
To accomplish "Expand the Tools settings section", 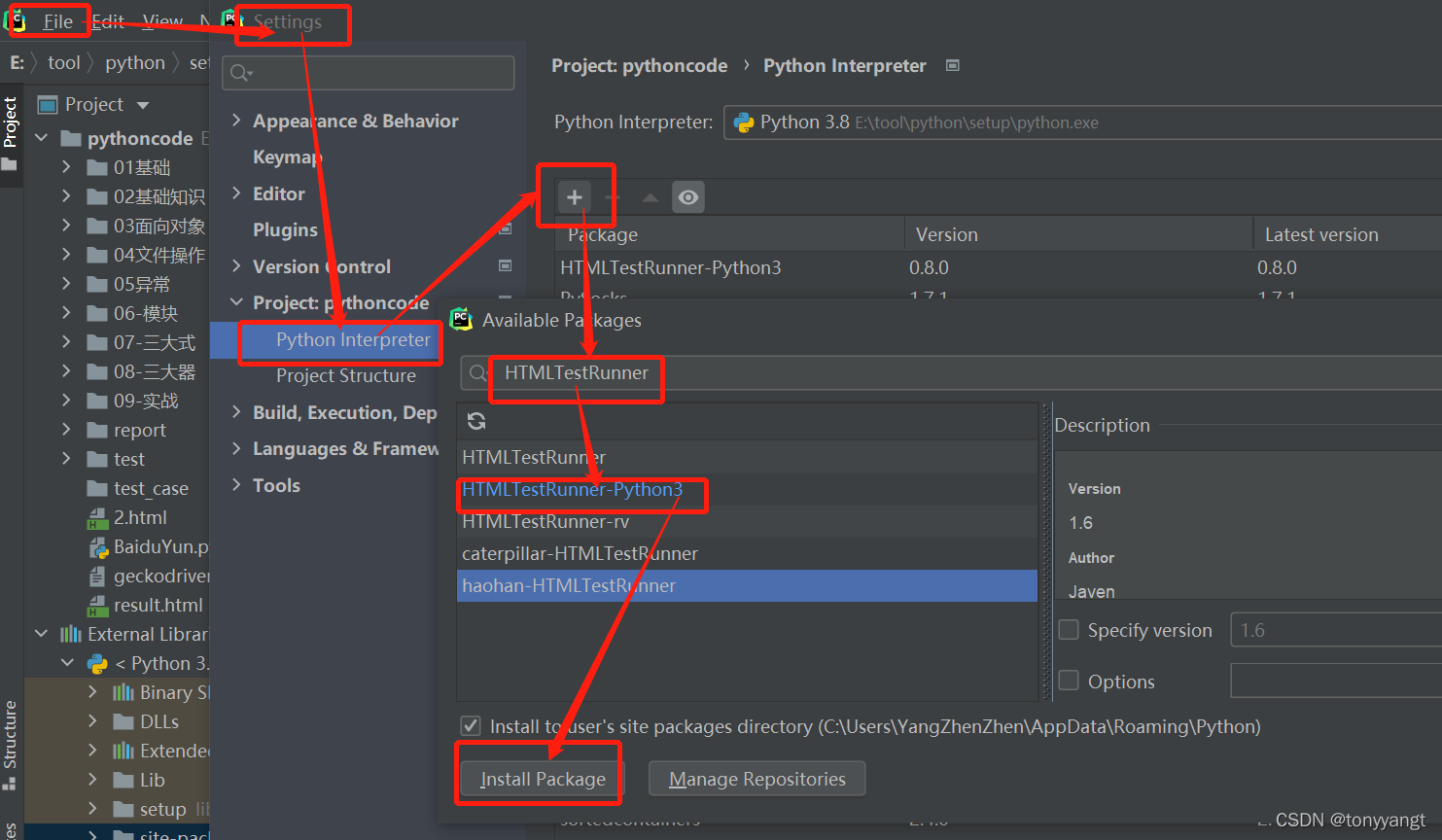I will pos(236,485).
